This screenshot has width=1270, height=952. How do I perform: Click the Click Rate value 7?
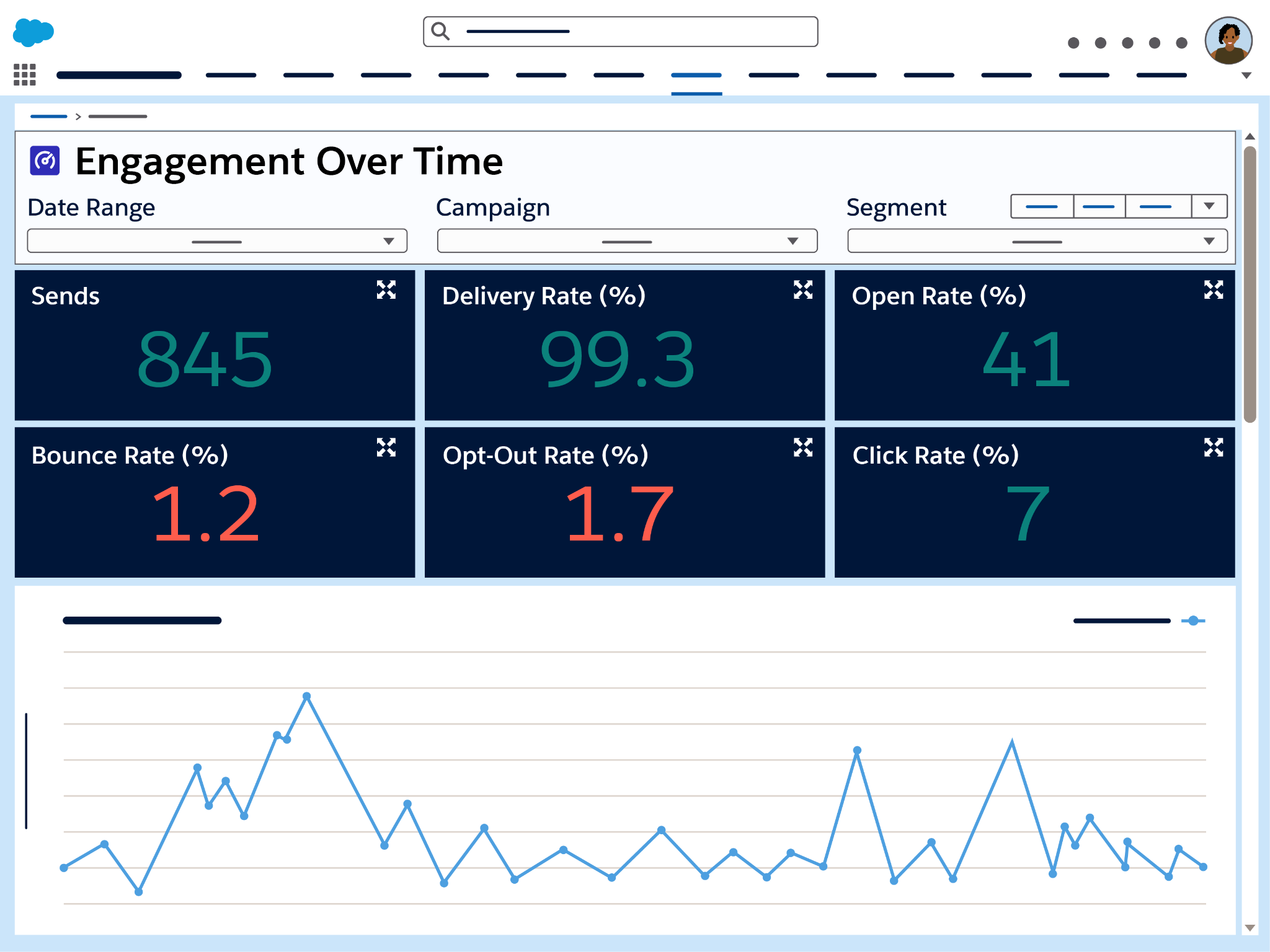tap(1028, 514)
